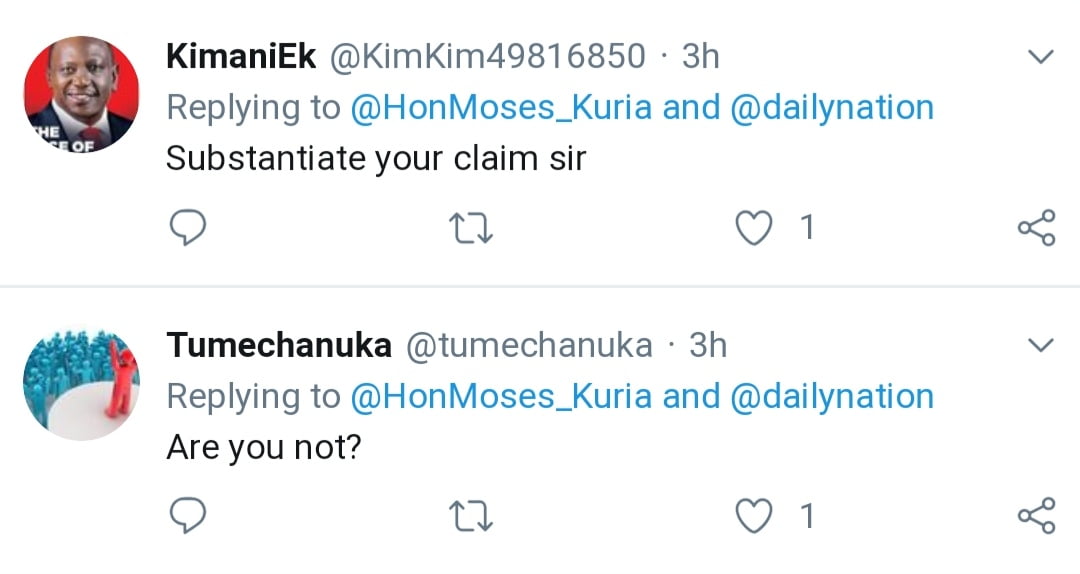1080x574 pixels.
Task: Expand options menu for KimaniEk's tweet
Action: (1041, 57)
